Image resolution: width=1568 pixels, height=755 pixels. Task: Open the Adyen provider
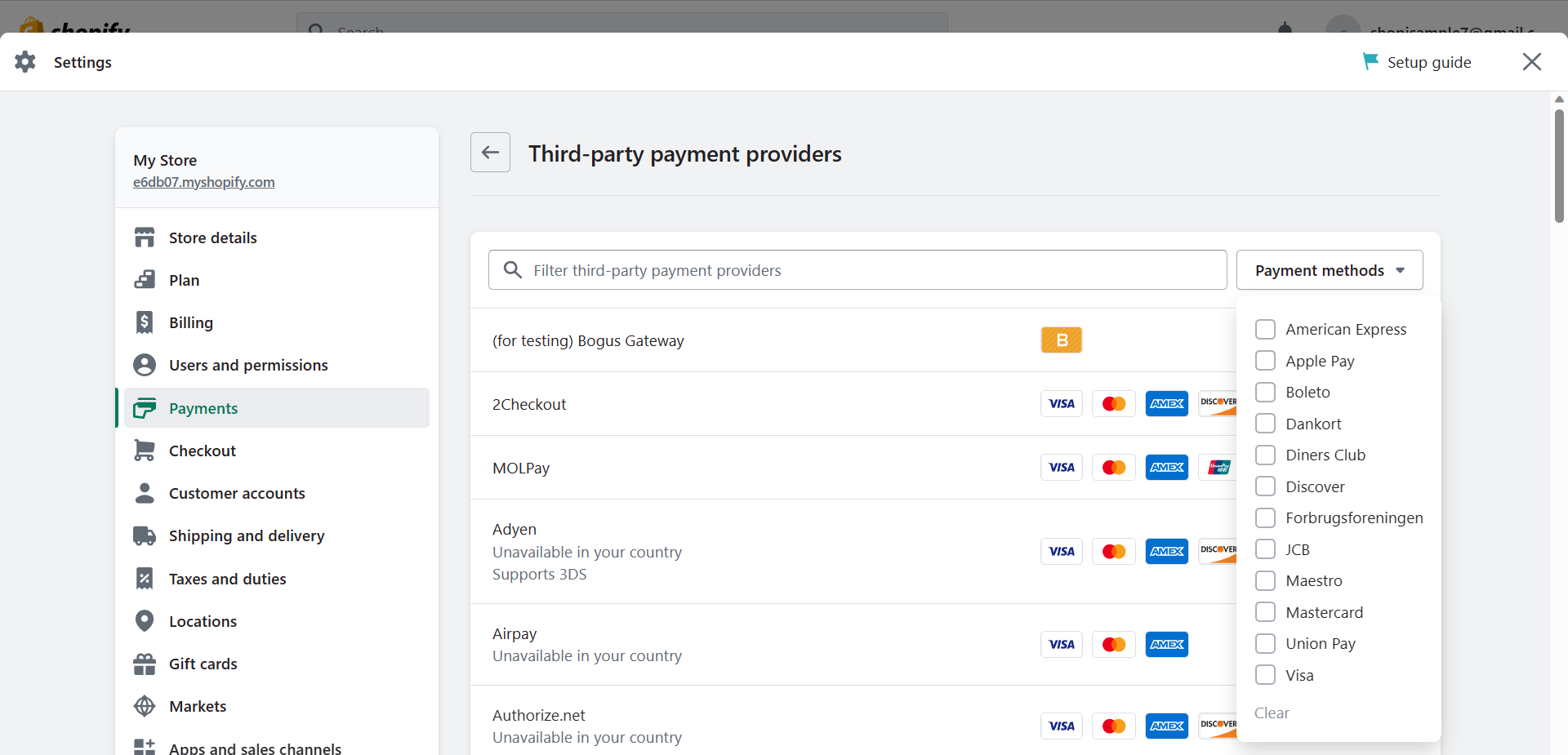514,529
